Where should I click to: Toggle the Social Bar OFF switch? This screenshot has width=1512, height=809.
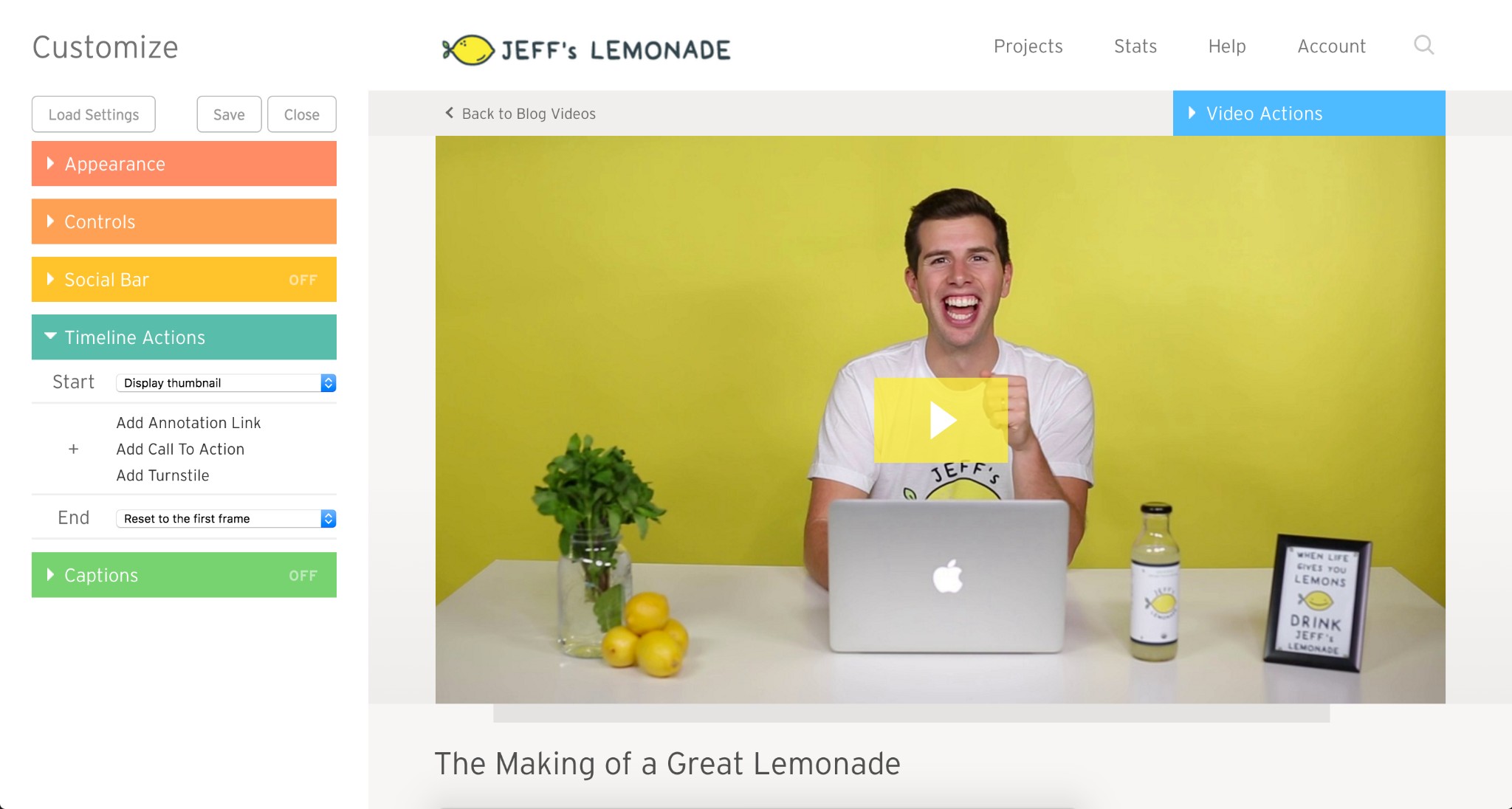pyautogui.click(x=303, y=280)
